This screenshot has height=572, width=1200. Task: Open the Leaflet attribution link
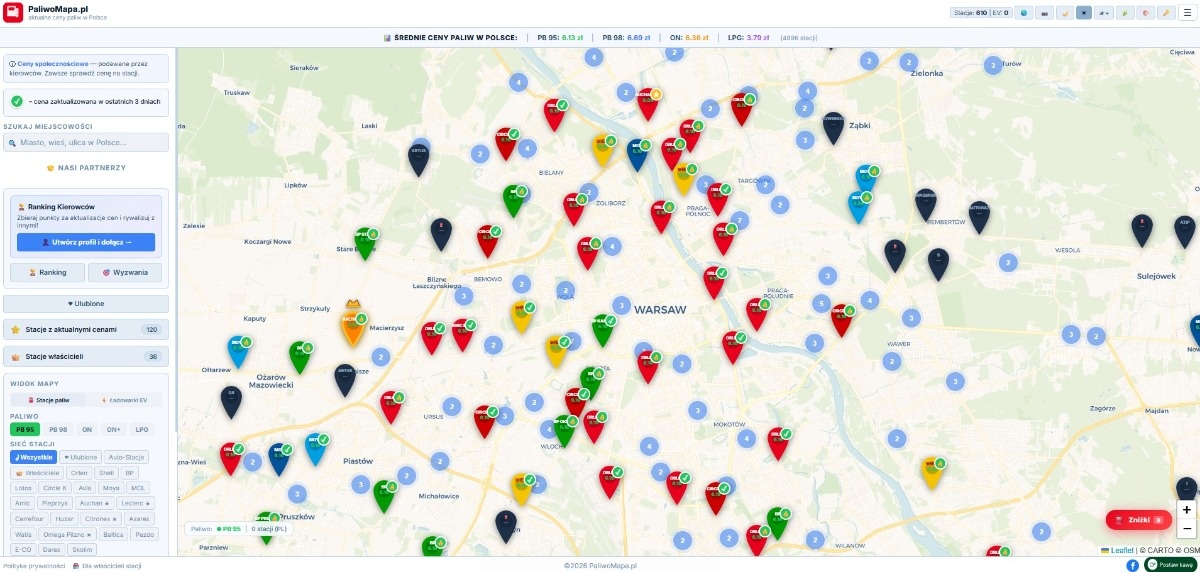coord(1121,550)
